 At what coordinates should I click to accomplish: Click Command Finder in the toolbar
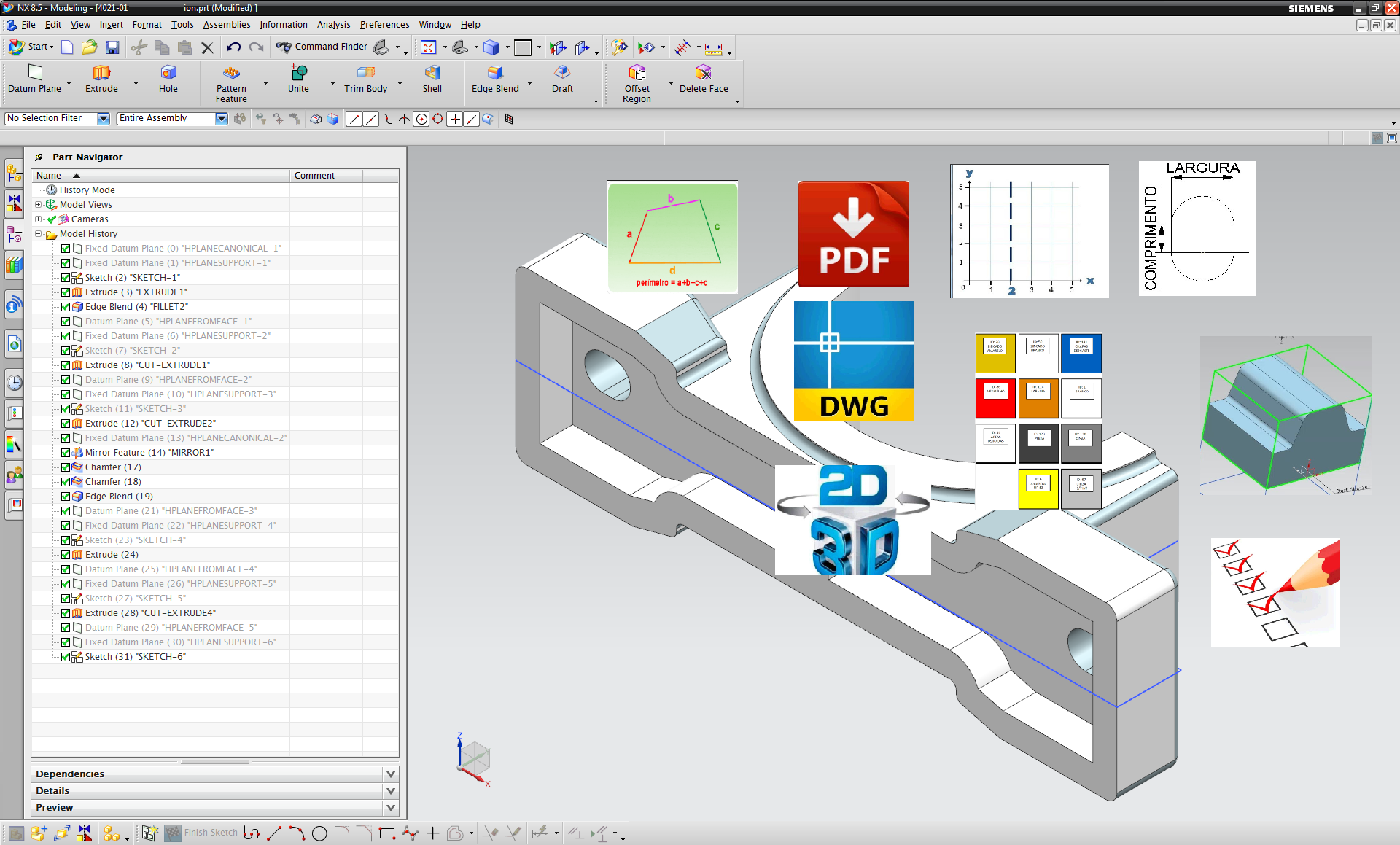[x=330, y=47]
